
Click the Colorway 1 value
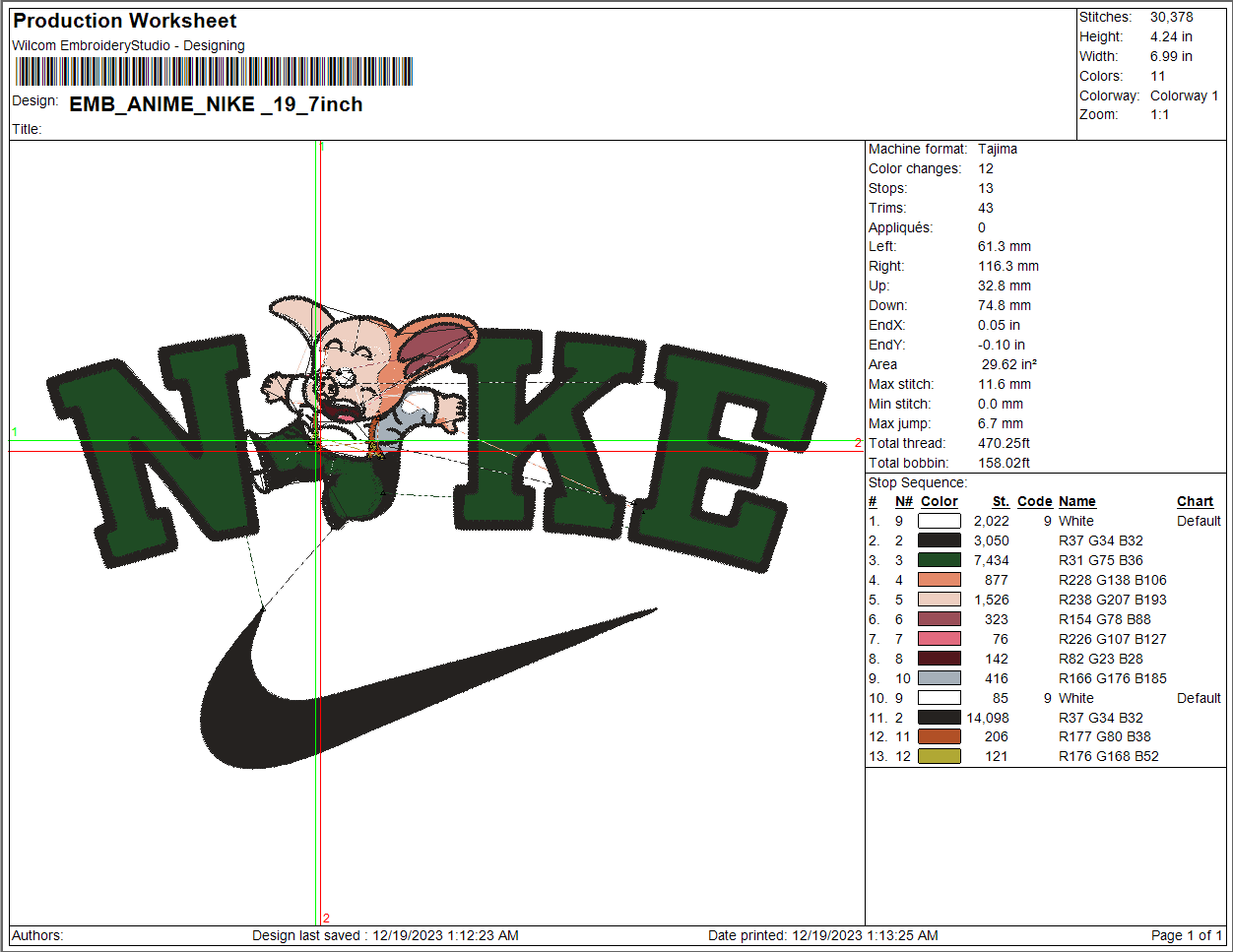(x=1184, y=95)
